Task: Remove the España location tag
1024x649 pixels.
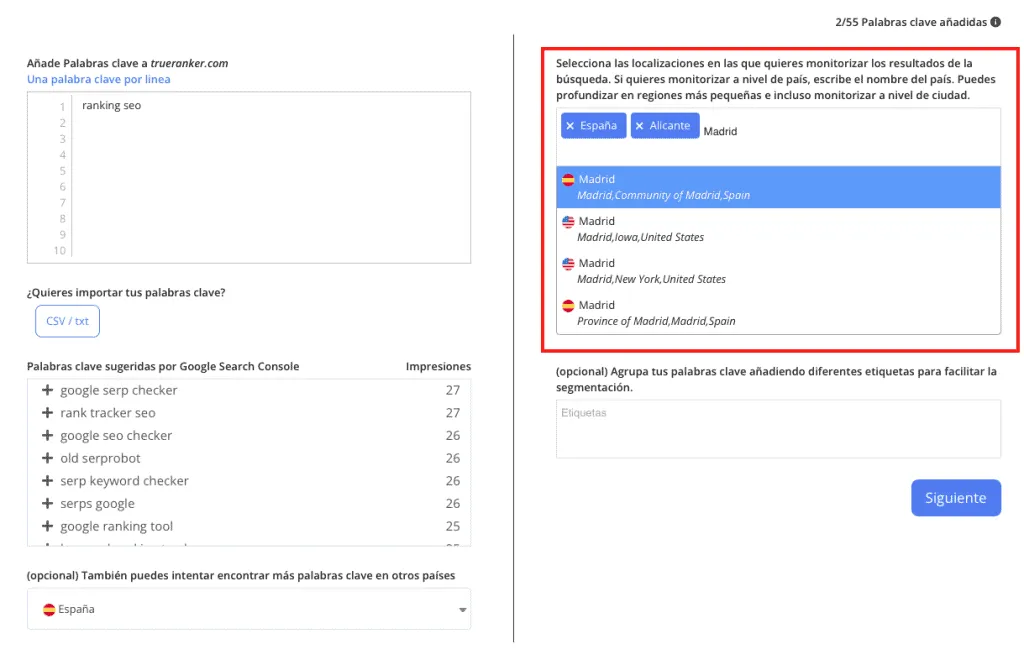Action: tap(570, 126)
